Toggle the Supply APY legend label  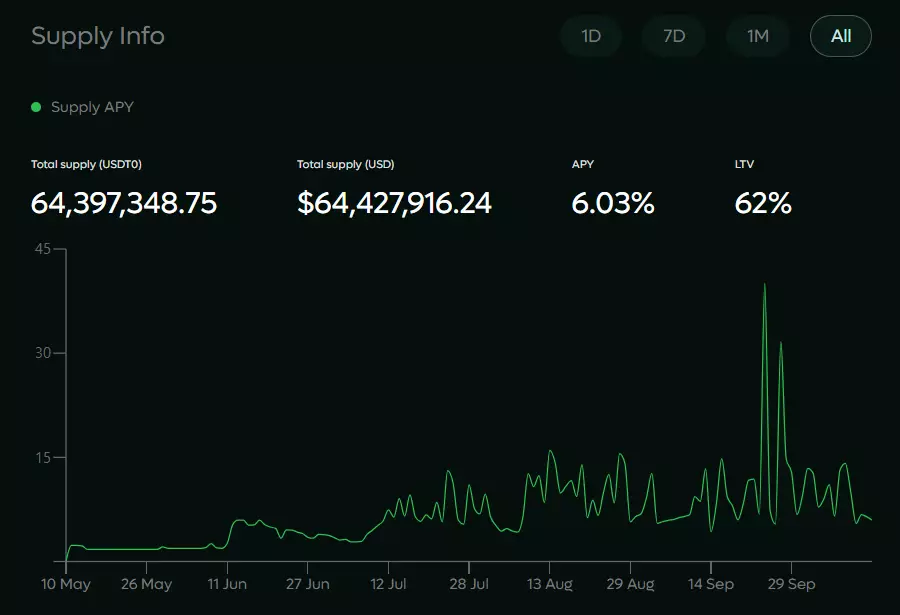[x=92, y=107]
